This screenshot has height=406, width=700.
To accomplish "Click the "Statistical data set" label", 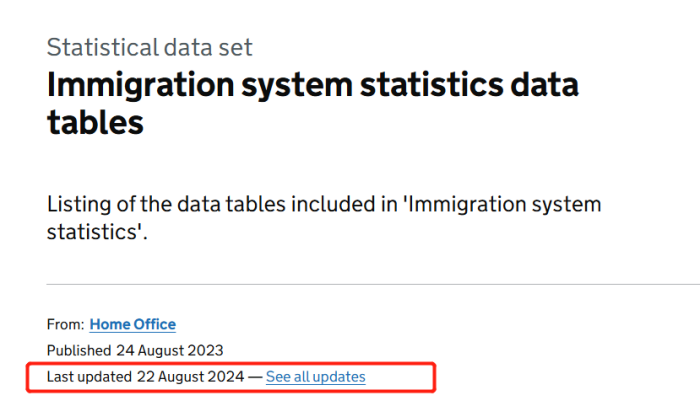I will tap(150, 47).
